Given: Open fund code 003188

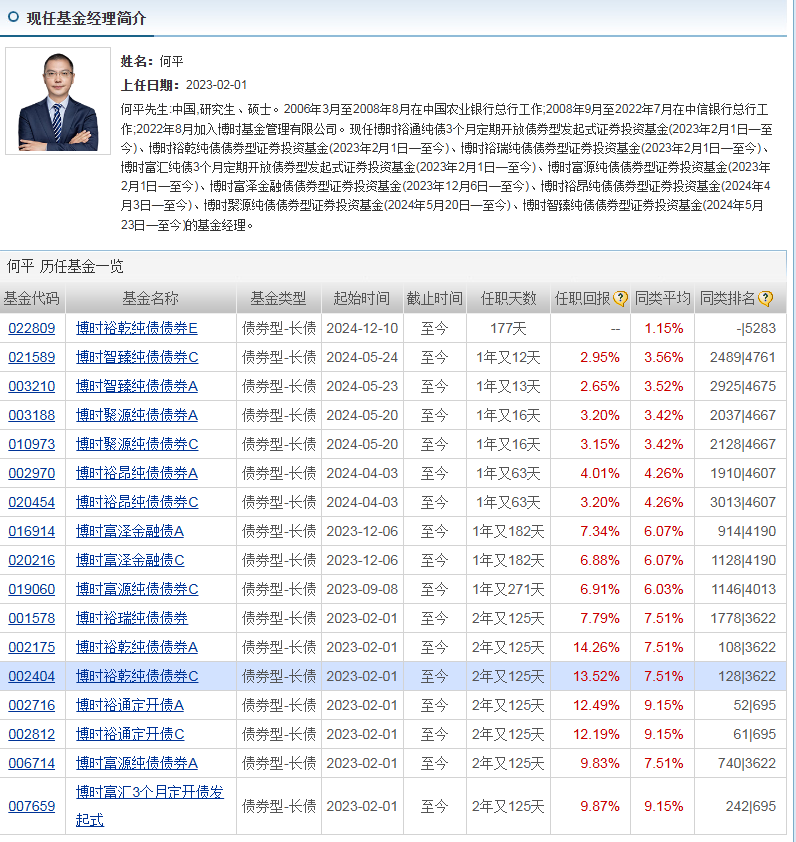Looking at the screenshot, I should 32,415.
